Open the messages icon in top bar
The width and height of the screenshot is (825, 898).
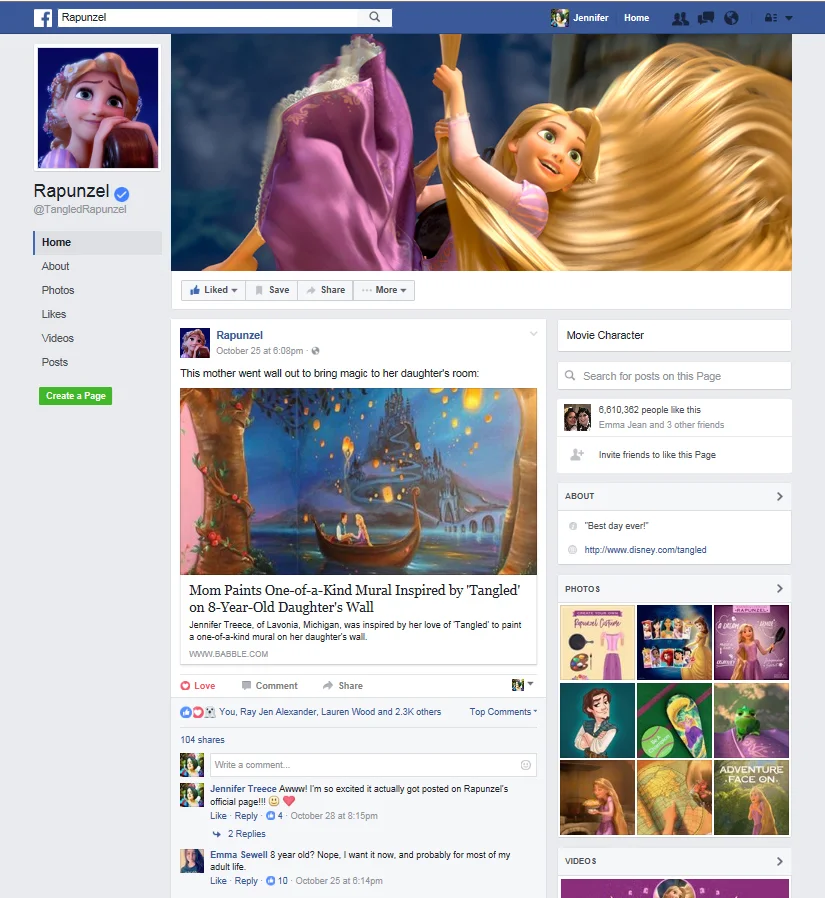706,18
